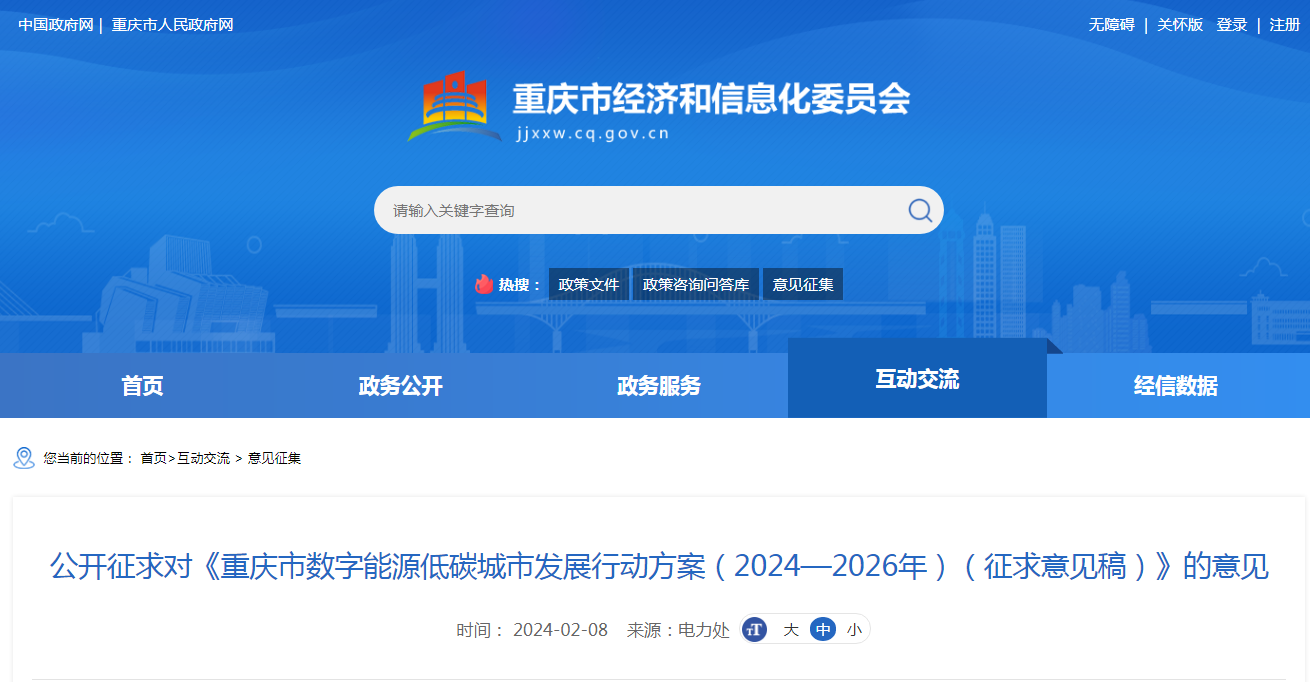Click the 政策咨询问答库 hot search tag
This screenshot has height=682, width=1310.
(x=696, y=284)
